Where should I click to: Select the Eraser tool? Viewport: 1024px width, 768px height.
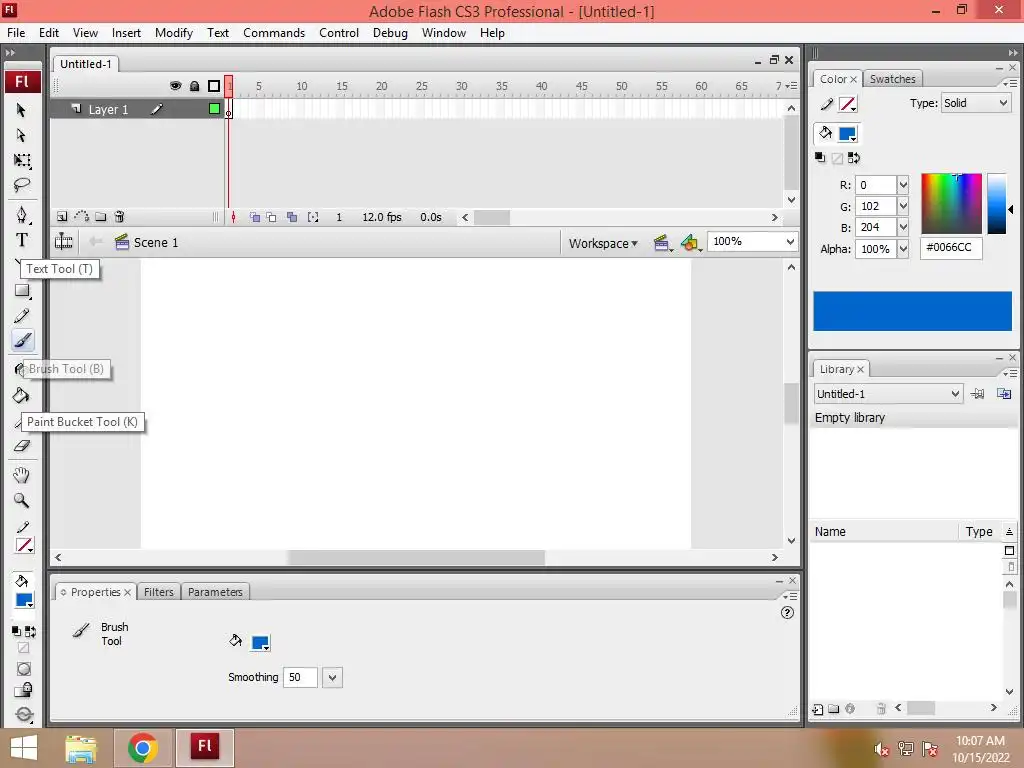(x=22, y=446)
